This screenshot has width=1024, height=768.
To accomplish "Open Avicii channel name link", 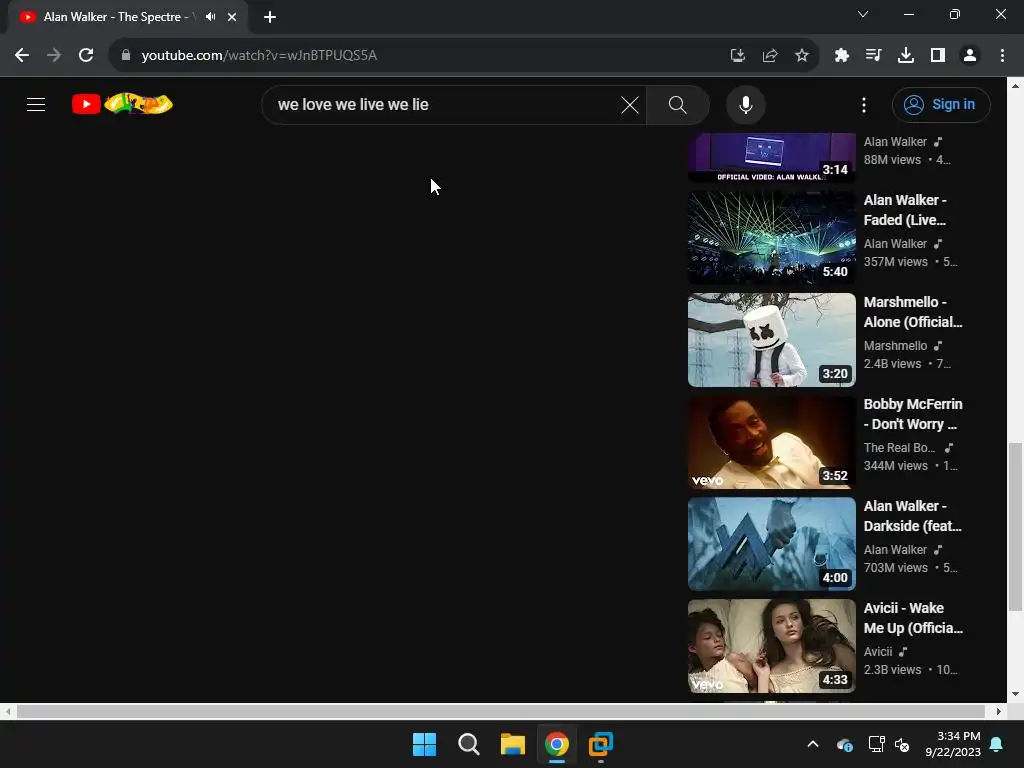I will pos(878,652).
